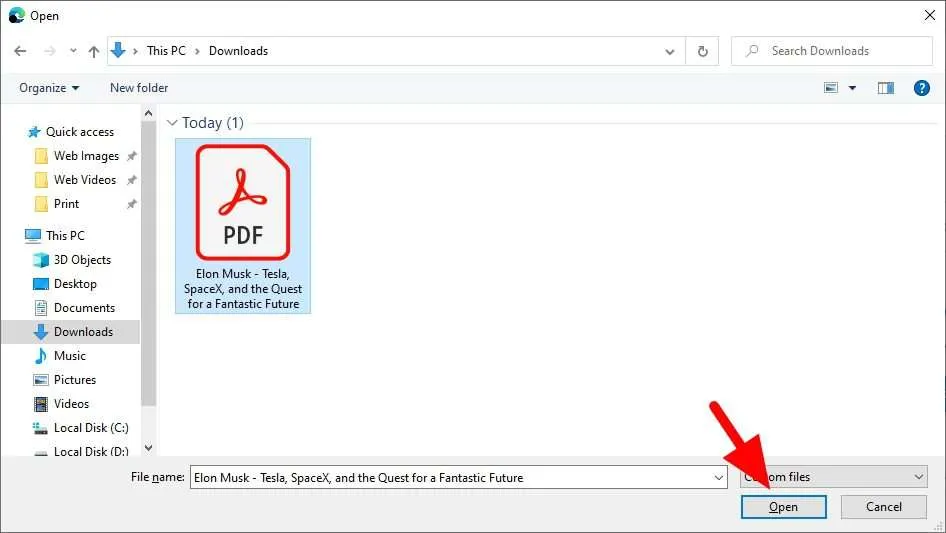Click the pin icon beside Web Images
The image size is (946, 533).
tap(132, 156)
